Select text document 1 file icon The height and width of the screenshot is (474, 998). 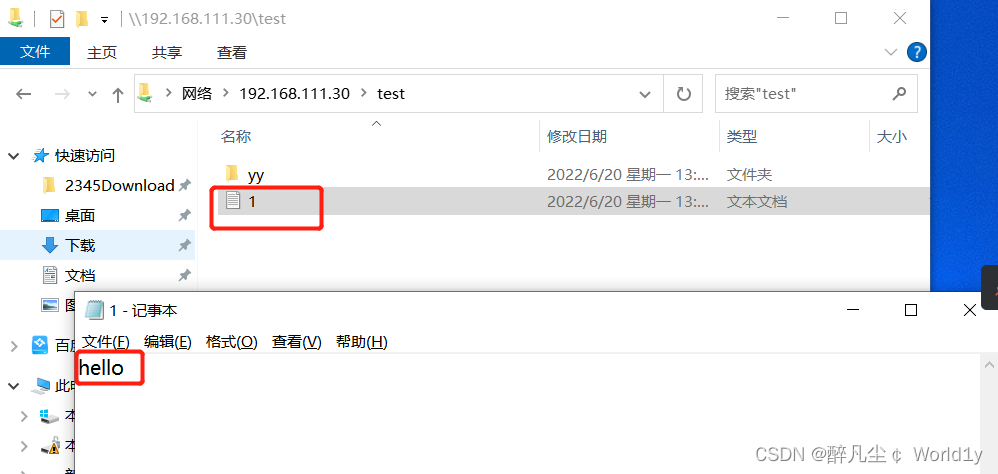[234, 201]
